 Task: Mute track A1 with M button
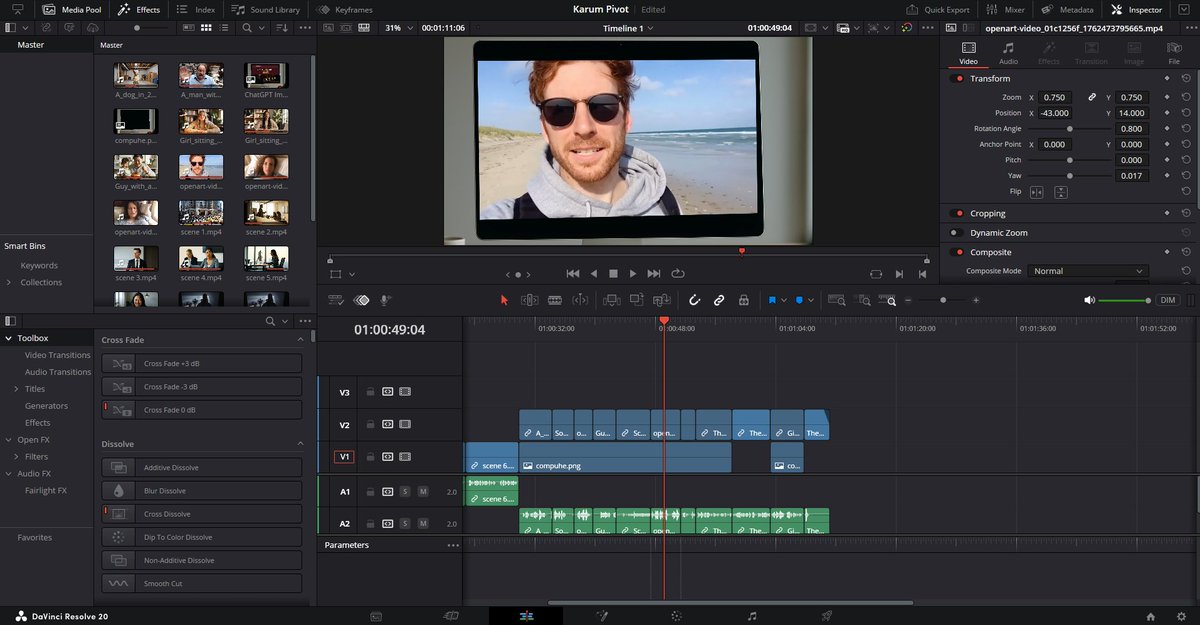pyautogui.click(x=423, y=492)
